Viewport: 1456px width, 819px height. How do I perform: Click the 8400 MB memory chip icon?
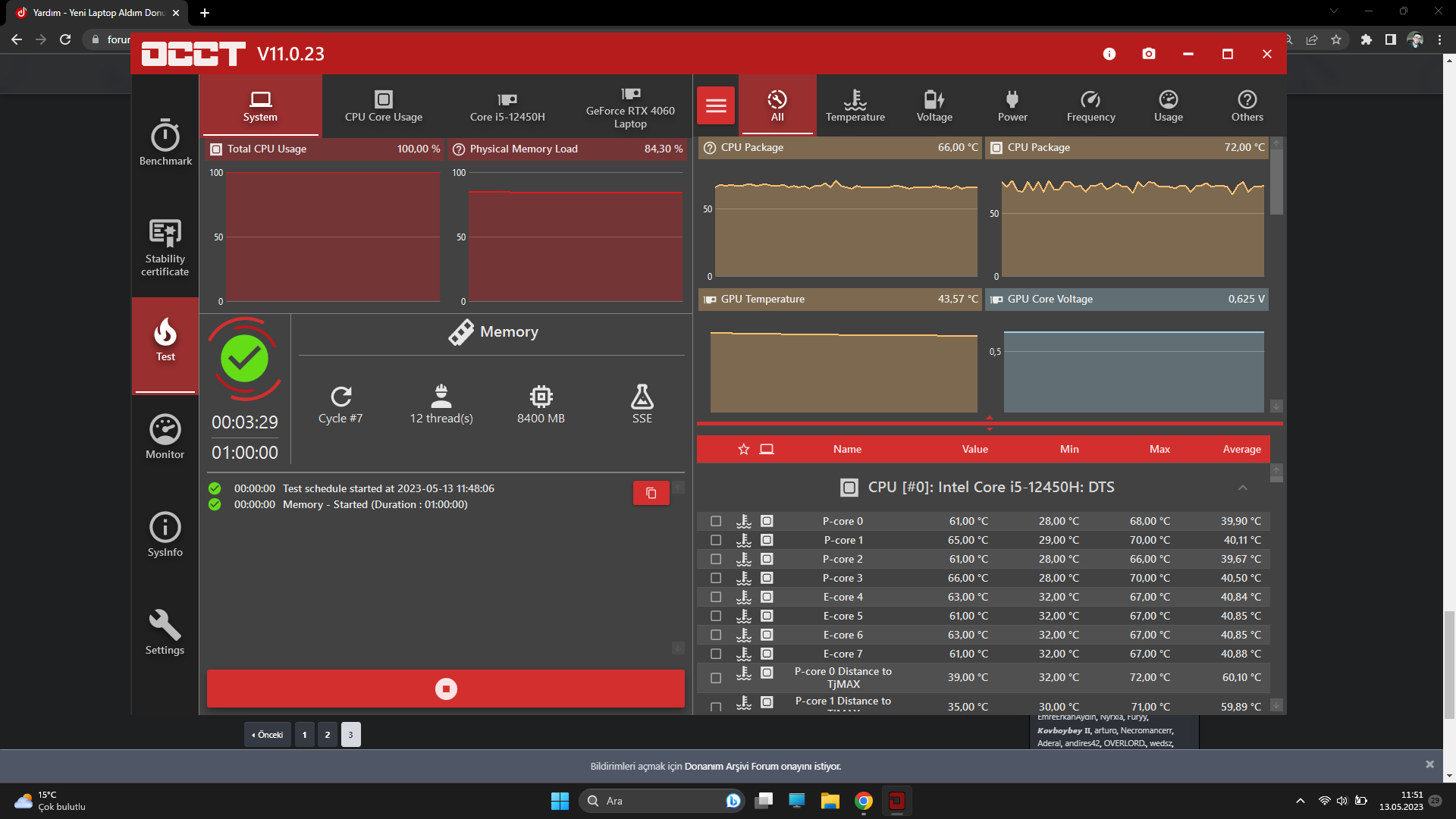coord(541,396)
